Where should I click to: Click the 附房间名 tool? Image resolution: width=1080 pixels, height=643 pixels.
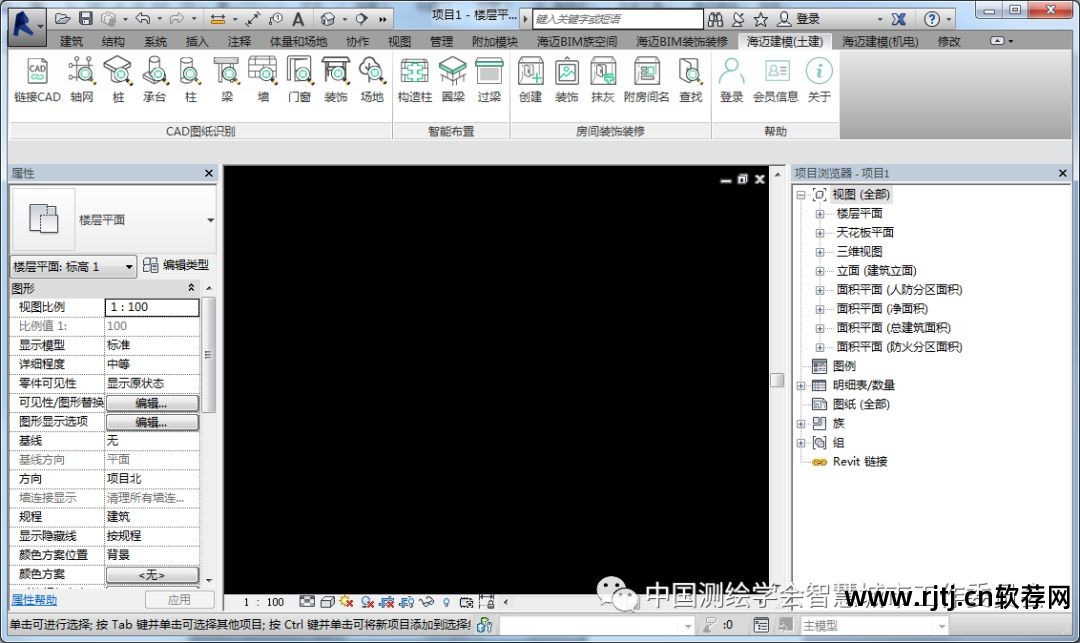646,80
